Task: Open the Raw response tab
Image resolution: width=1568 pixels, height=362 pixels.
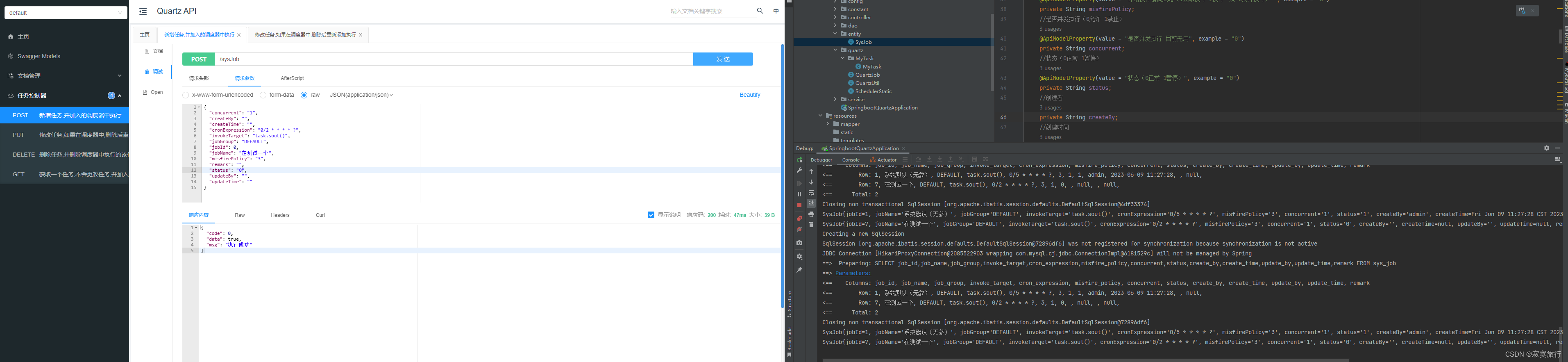Action: coord(240,215)
